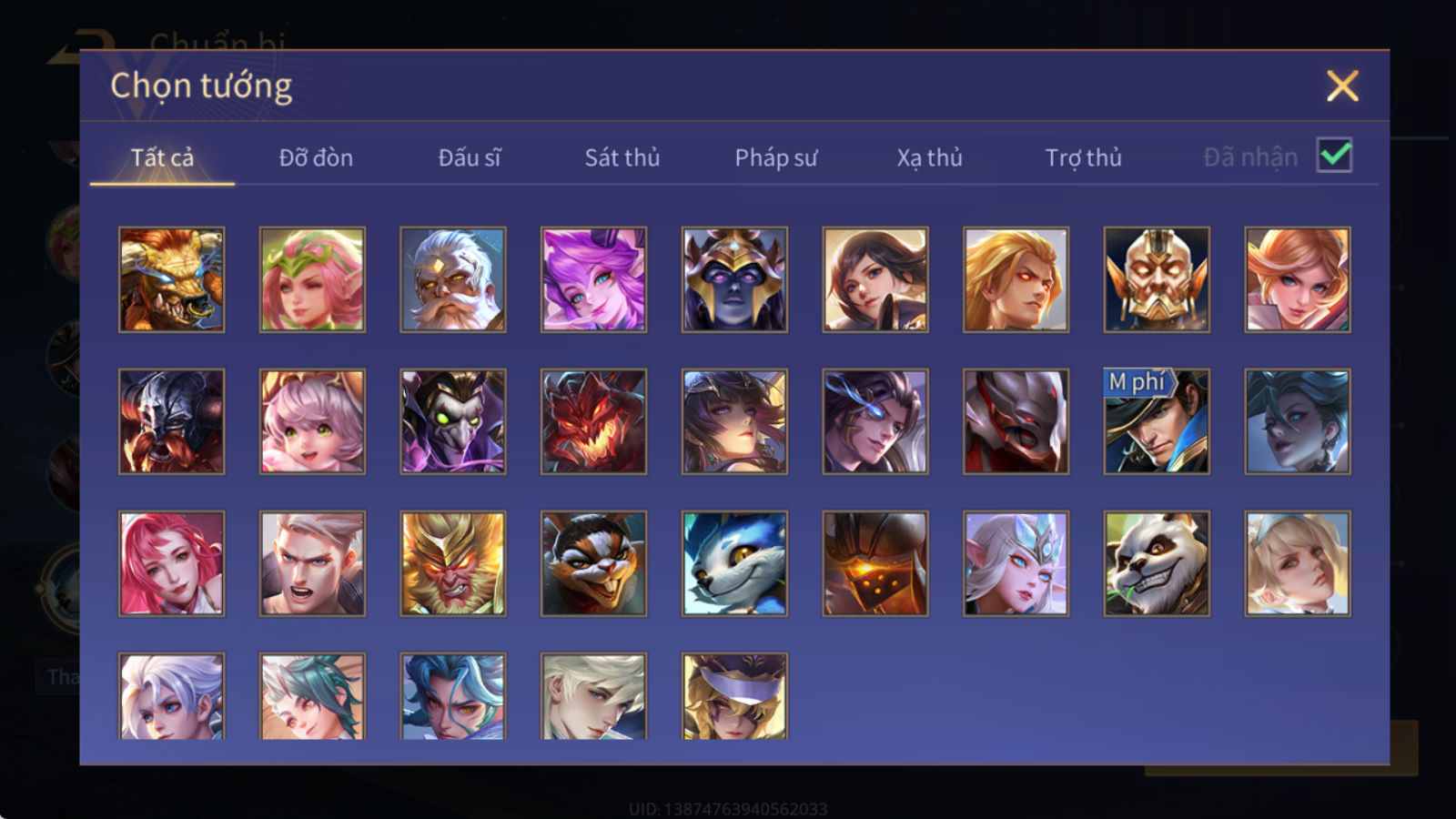Pick the purple-haired girl hero portrait
The width and height of the screenshot is (1456, 819).
(x=593, y=279)
